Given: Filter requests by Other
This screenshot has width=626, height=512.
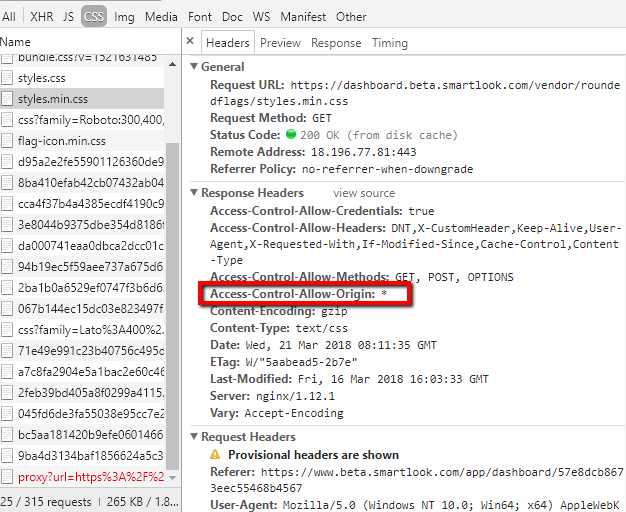Looking at the screenshot, I should point(351,17).
